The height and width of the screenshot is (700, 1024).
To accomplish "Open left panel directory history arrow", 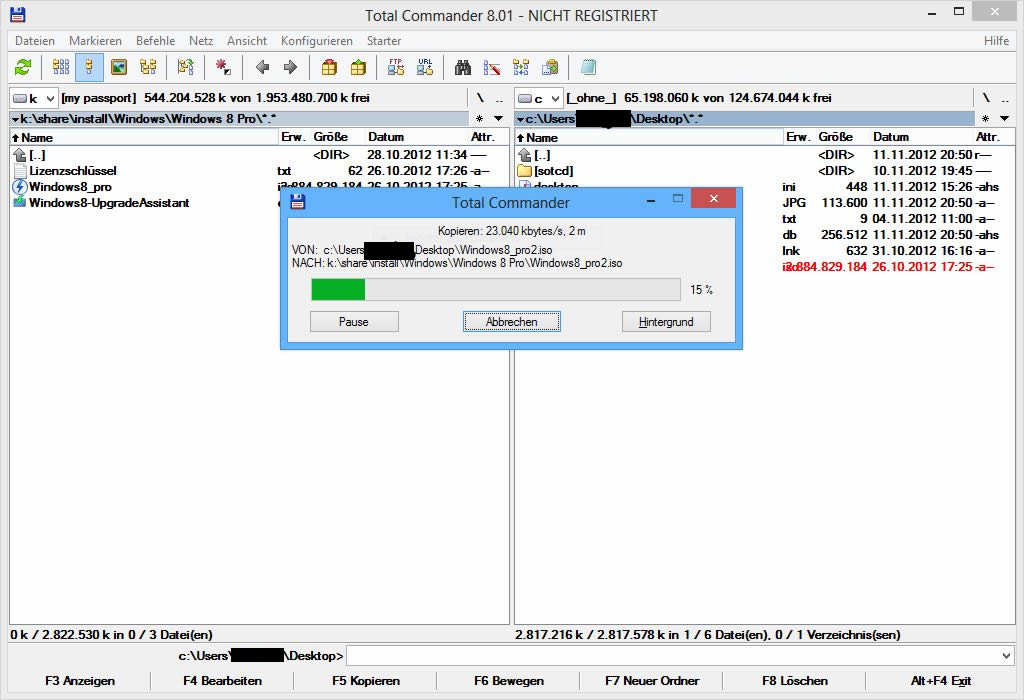I will coord(498,119).
